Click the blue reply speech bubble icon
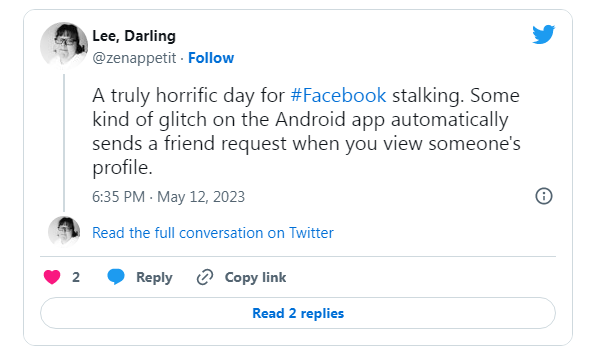The width and height of the screenshot is (614, 363). 116,276
